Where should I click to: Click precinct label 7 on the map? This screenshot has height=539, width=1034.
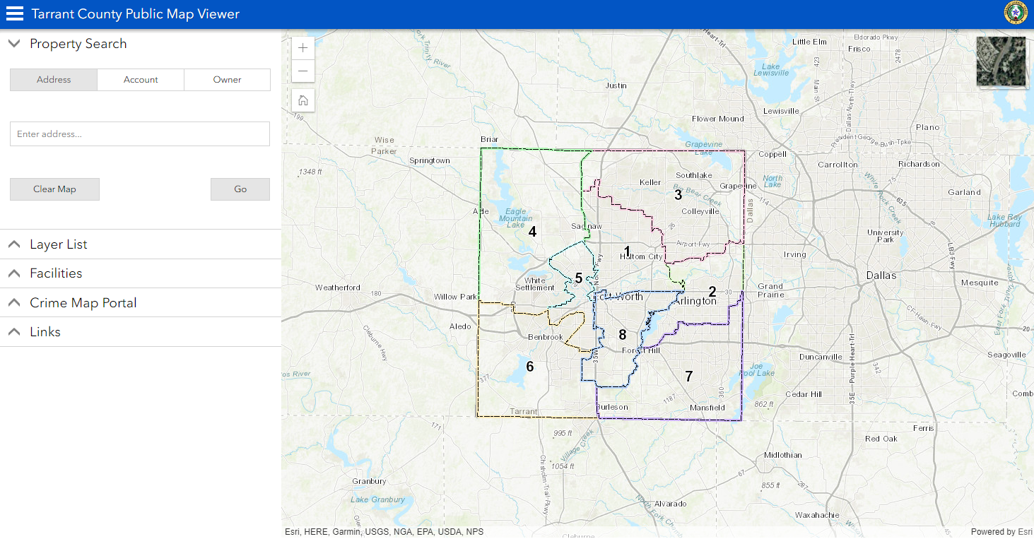[x=688, y=376]
